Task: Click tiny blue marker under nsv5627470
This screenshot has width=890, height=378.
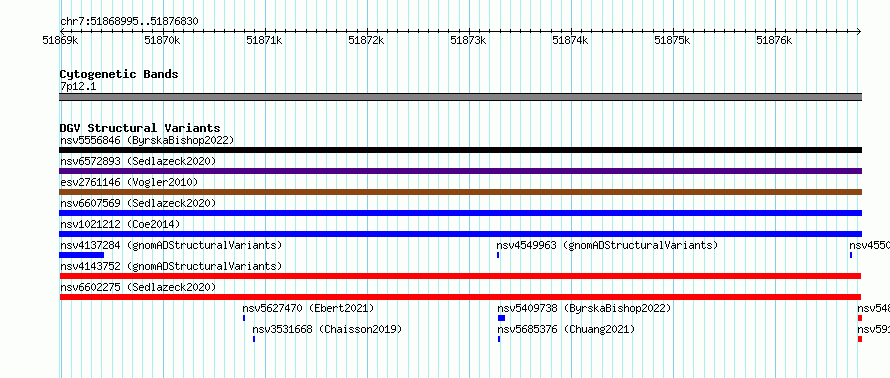Action: [x=244, y=318]
